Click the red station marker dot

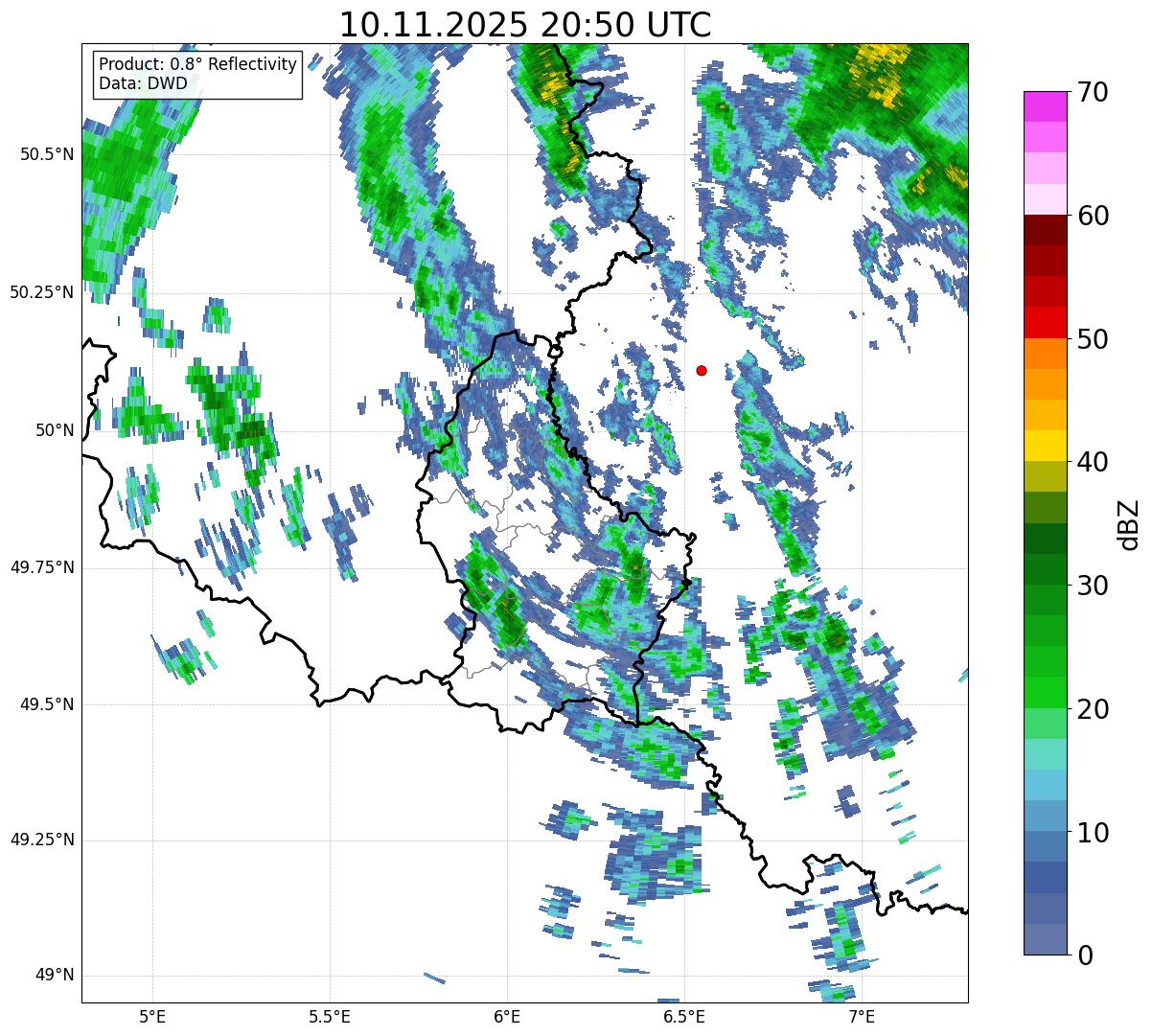[x=702, y=370]
